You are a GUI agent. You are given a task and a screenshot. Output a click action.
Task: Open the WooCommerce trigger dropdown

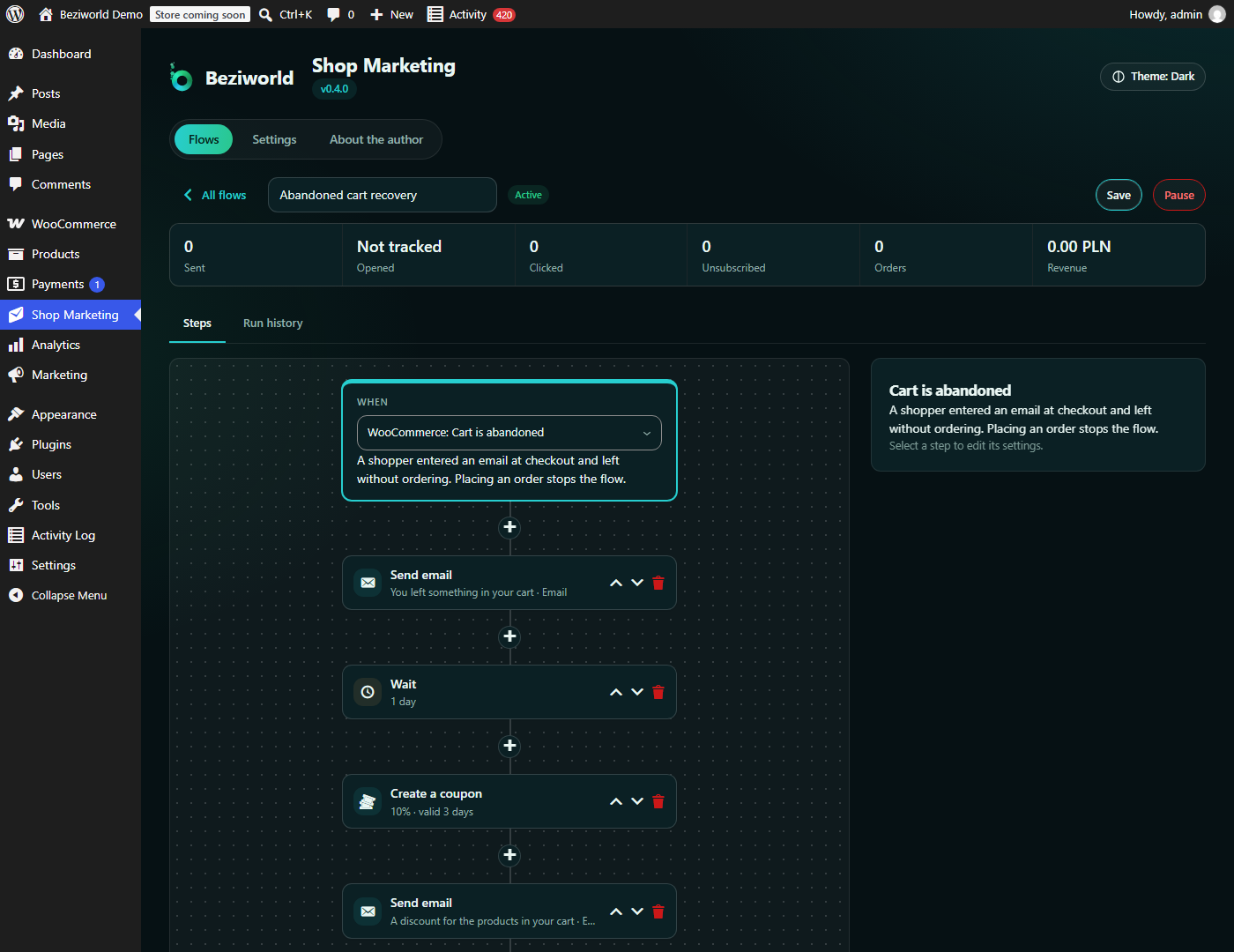(509, 433)
